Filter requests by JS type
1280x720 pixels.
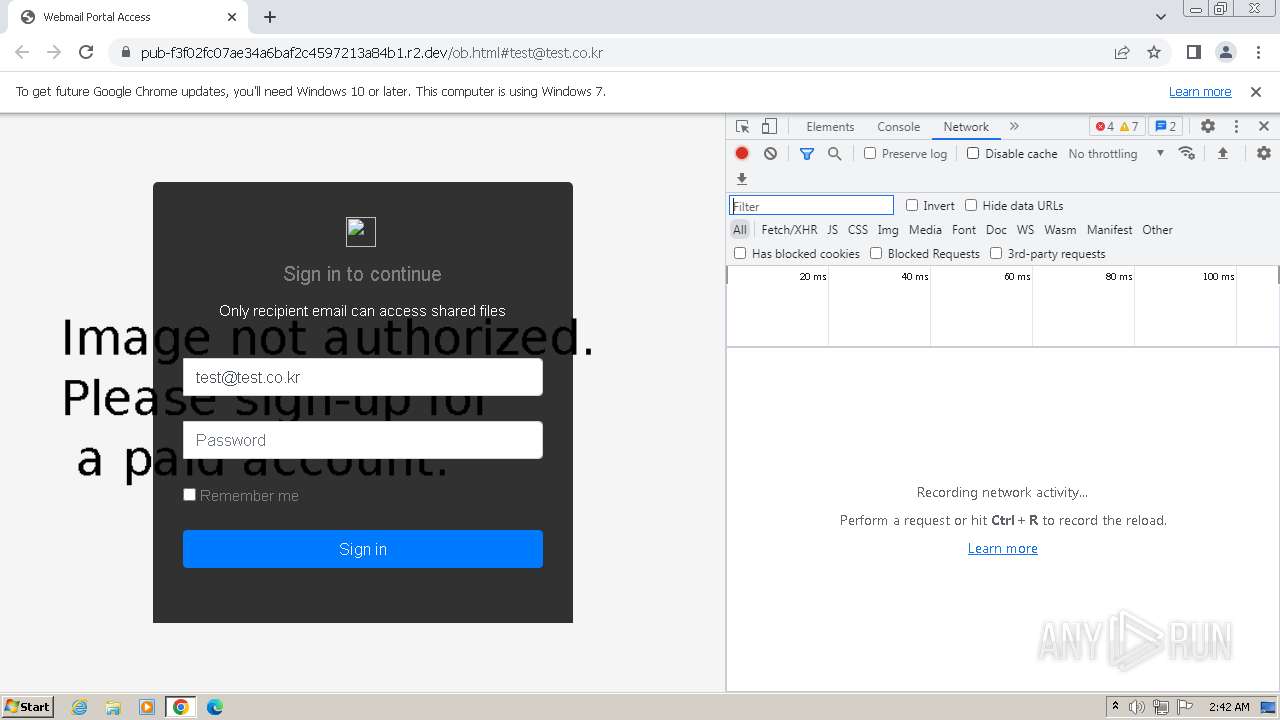(x=832, y=230)
